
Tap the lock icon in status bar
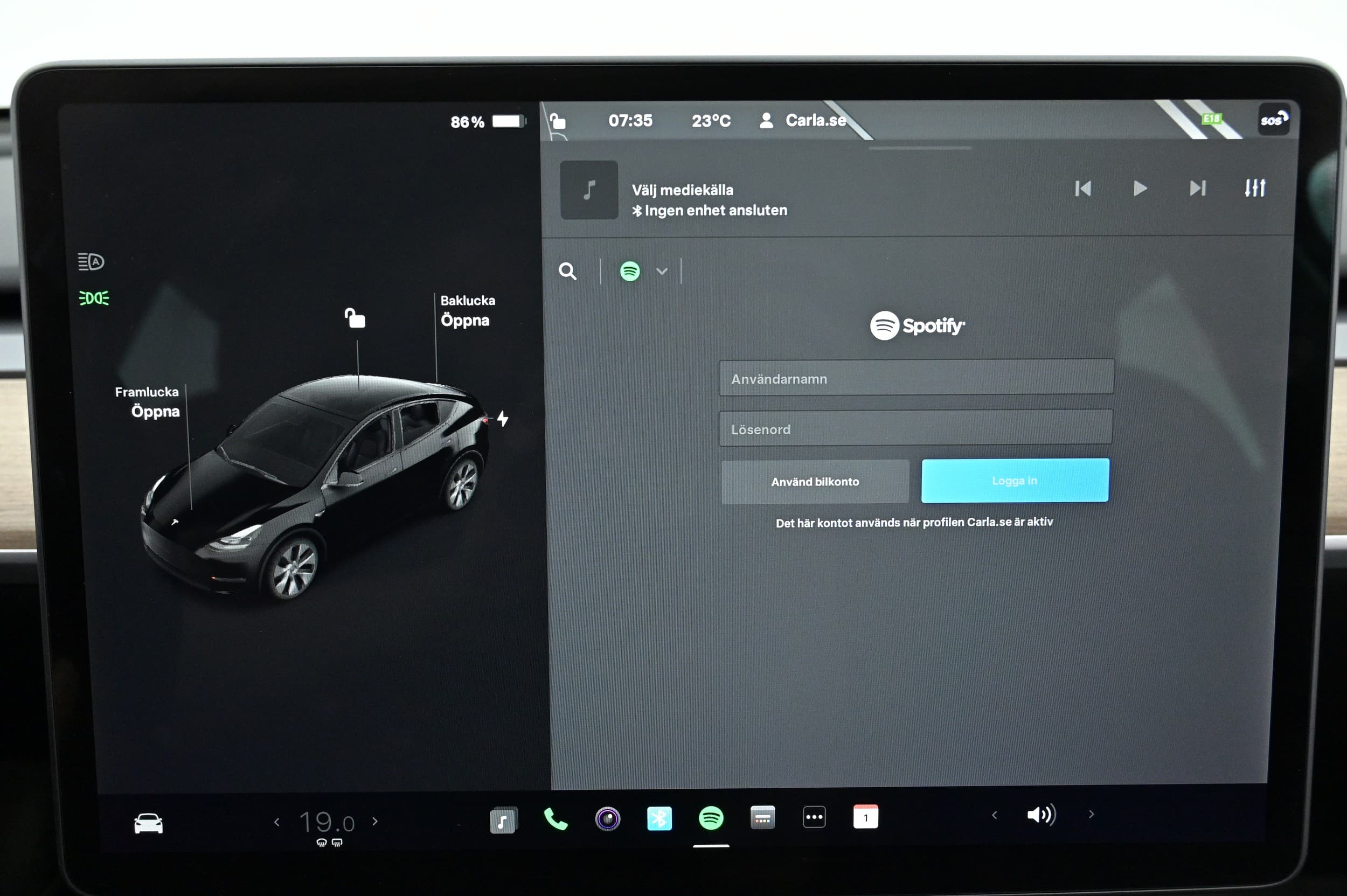tap(558, 121)
